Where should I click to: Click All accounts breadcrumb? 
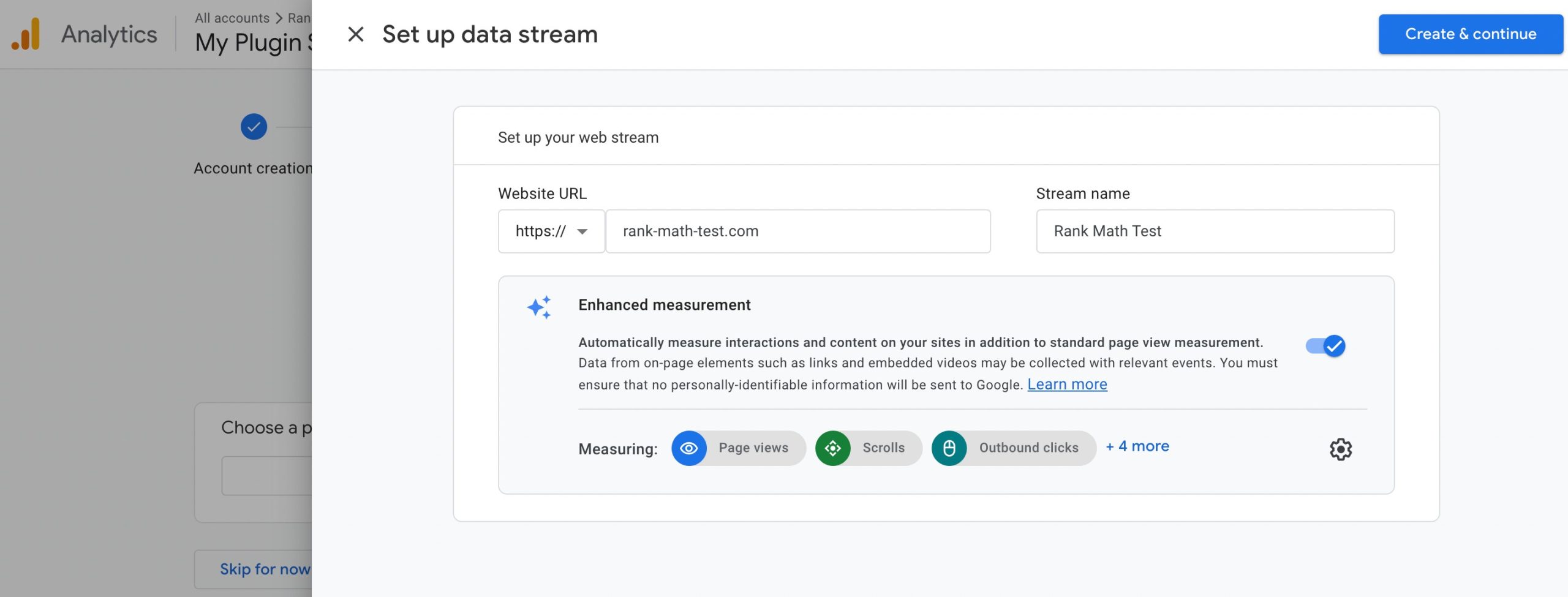(x=232, y=18)
